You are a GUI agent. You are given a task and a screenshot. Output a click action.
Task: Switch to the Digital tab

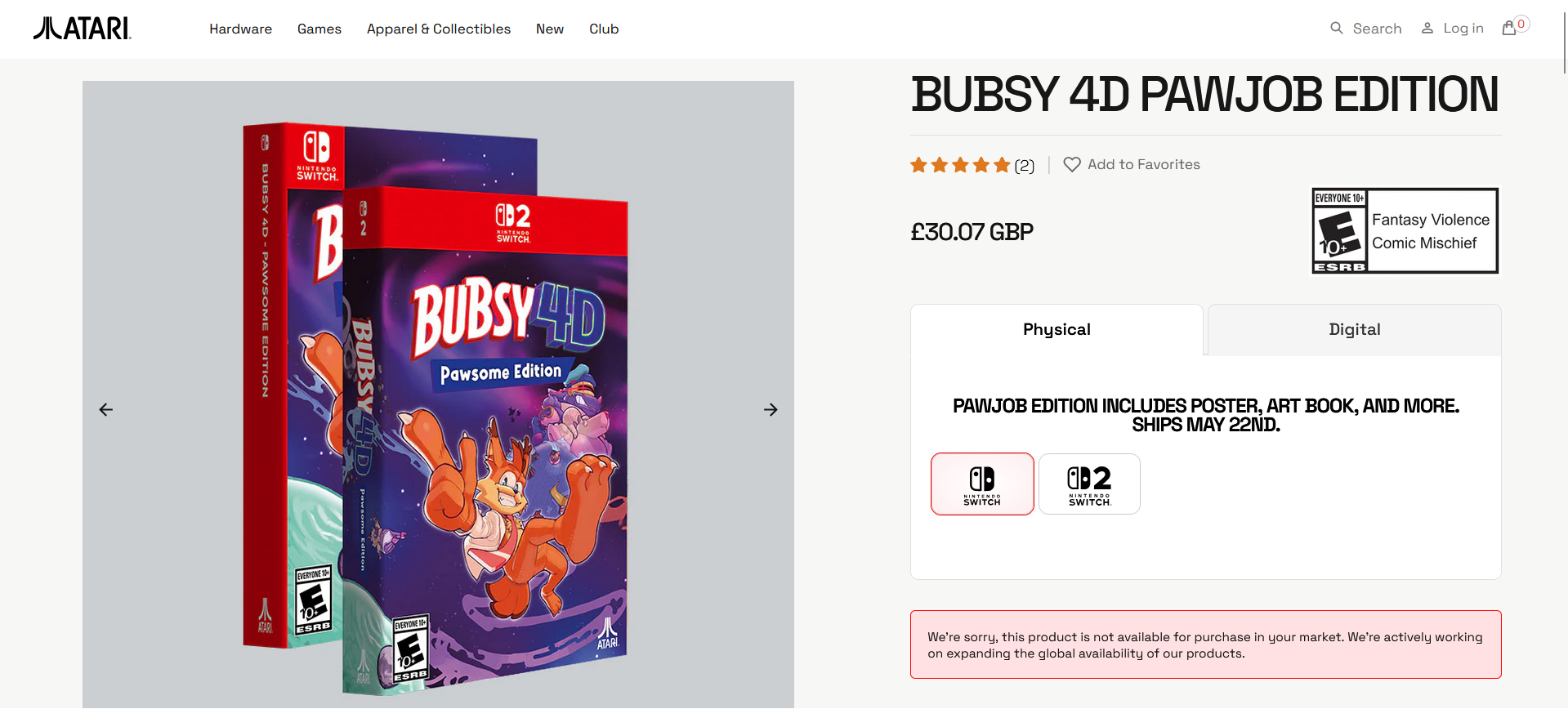coord(1354,330)
